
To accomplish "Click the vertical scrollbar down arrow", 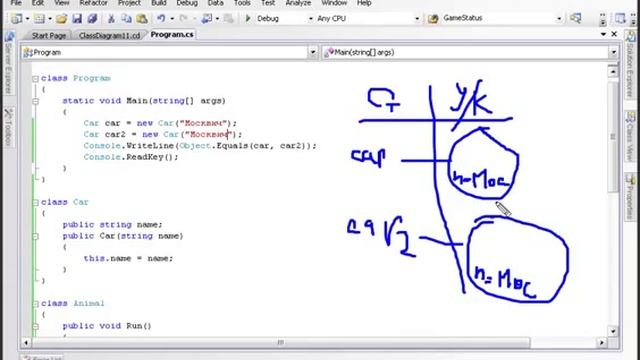I will pyautogui.click(x=613, y=331).
